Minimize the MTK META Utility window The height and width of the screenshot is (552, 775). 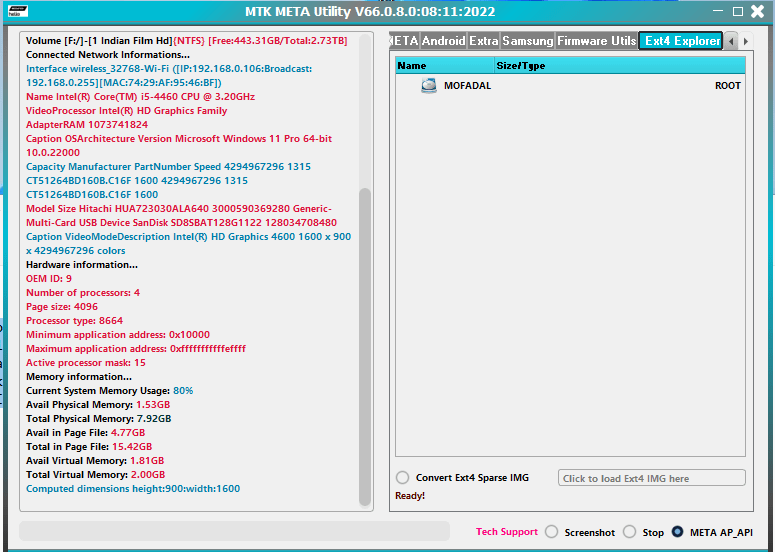718,11
